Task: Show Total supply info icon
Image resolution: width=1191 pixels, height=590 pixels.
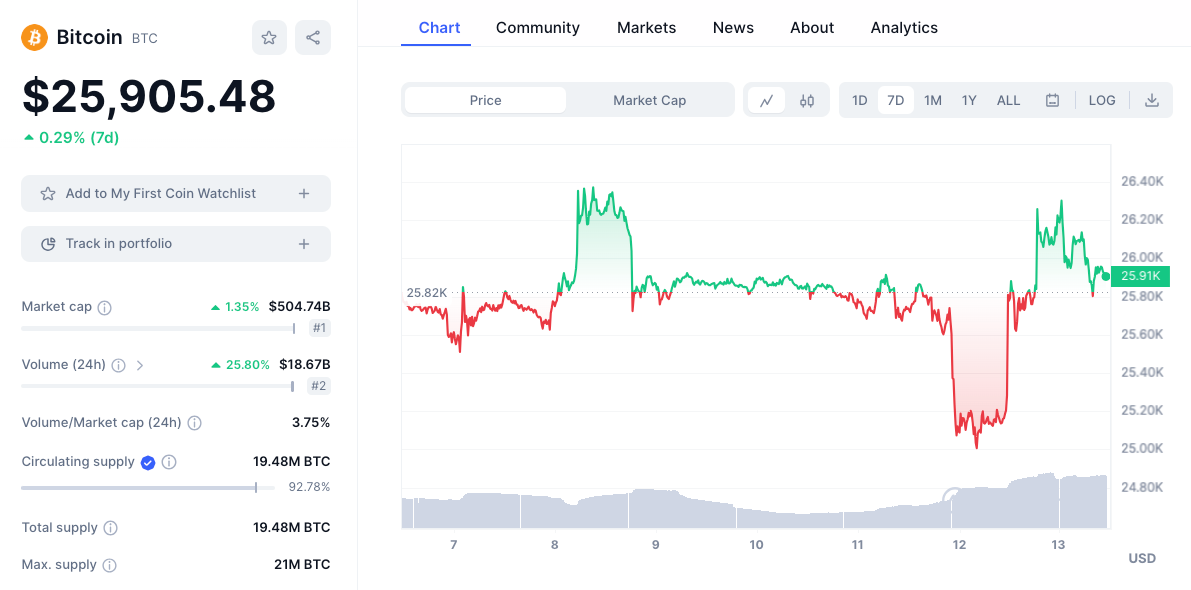Action: [110, 528]
